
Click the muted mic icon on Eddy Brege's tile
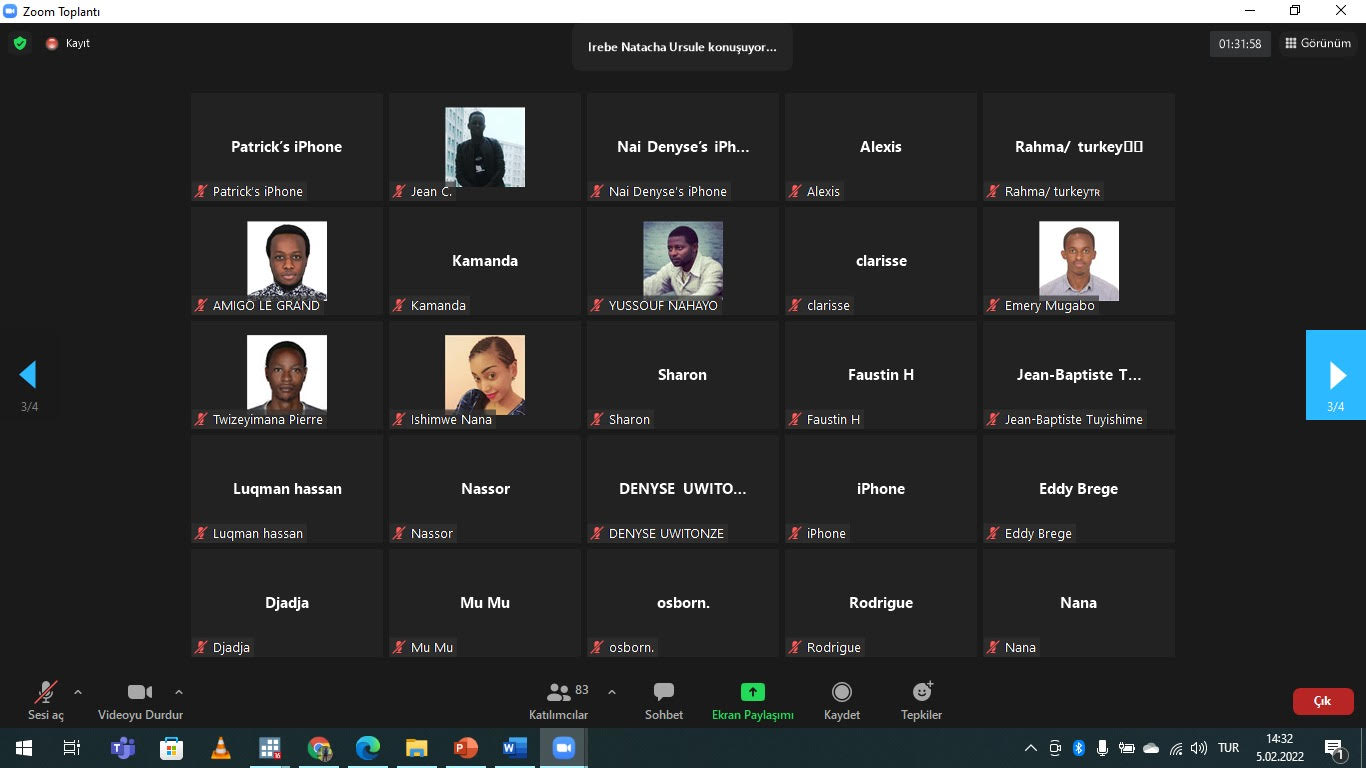(x=993, y=533)
